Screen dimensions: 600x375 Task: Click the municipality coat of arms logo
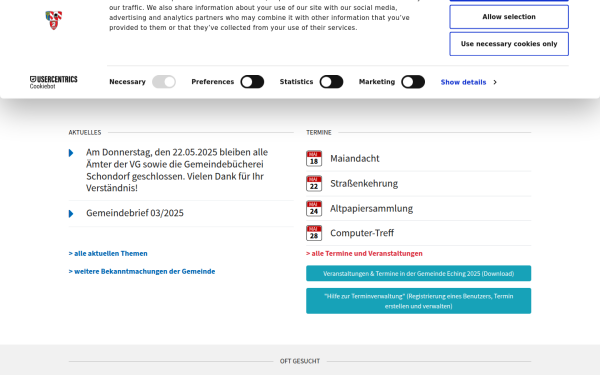point(54,20)
